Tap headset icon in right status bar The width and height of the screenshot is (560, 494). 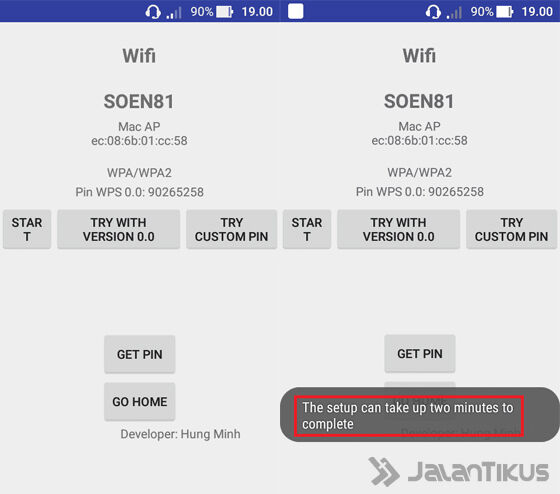coord(433,12)
